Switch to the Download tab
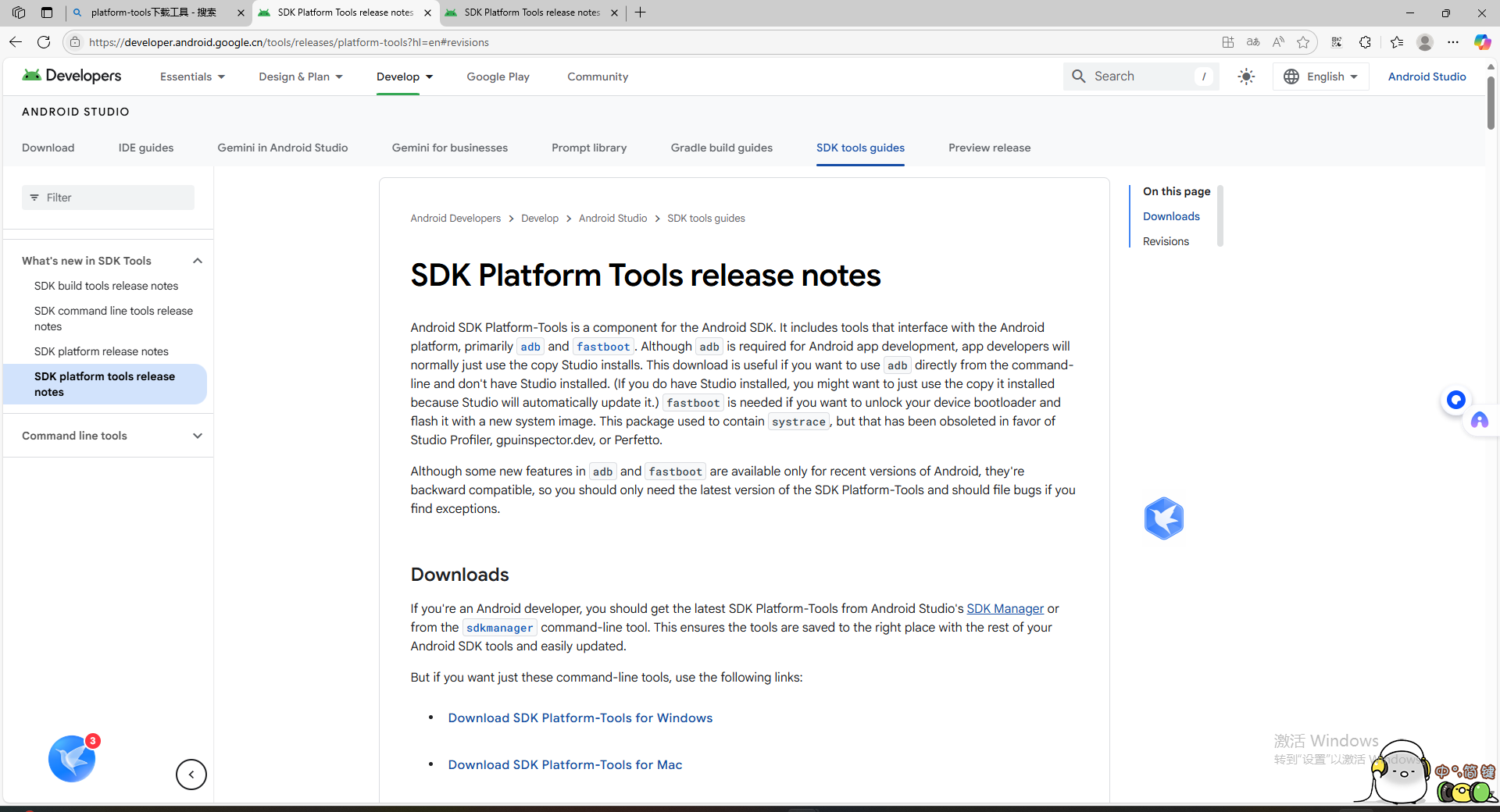The image size is (1500, 812). 48,148
